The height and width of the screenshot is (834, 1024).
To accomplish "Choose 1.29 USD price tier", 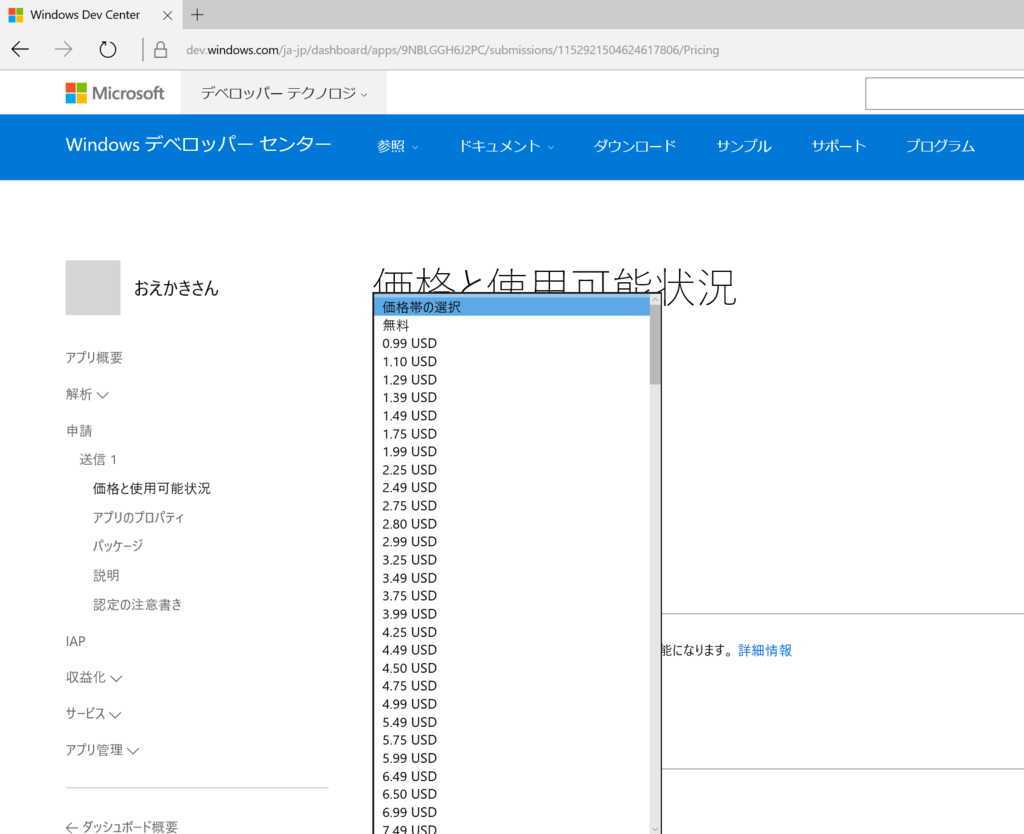I will click(x=512, y=379).
